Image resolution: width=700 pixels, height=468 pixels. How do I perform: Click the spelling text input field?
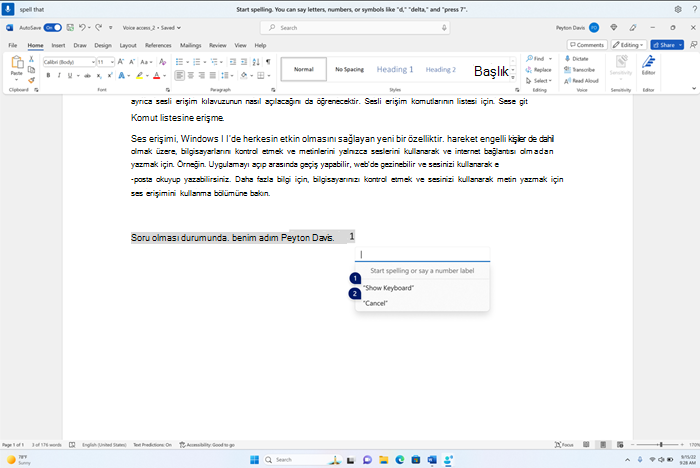[x=422, y=255]
